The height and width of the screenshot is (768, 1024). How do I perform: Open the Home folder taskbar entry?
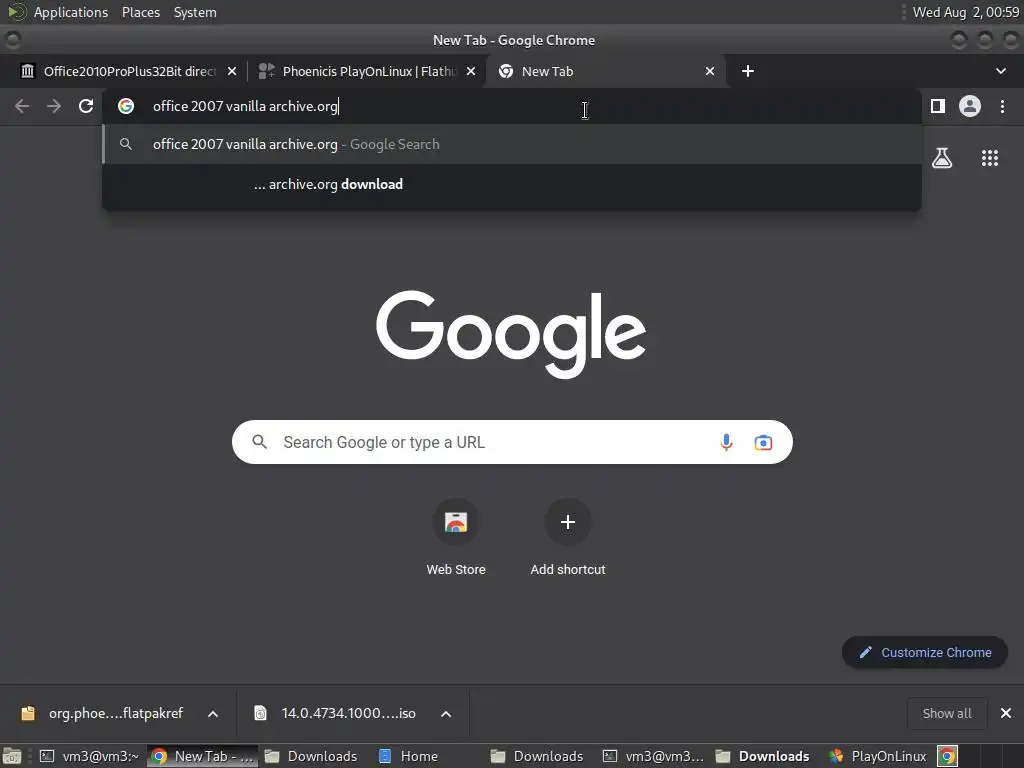click(409, 756)
